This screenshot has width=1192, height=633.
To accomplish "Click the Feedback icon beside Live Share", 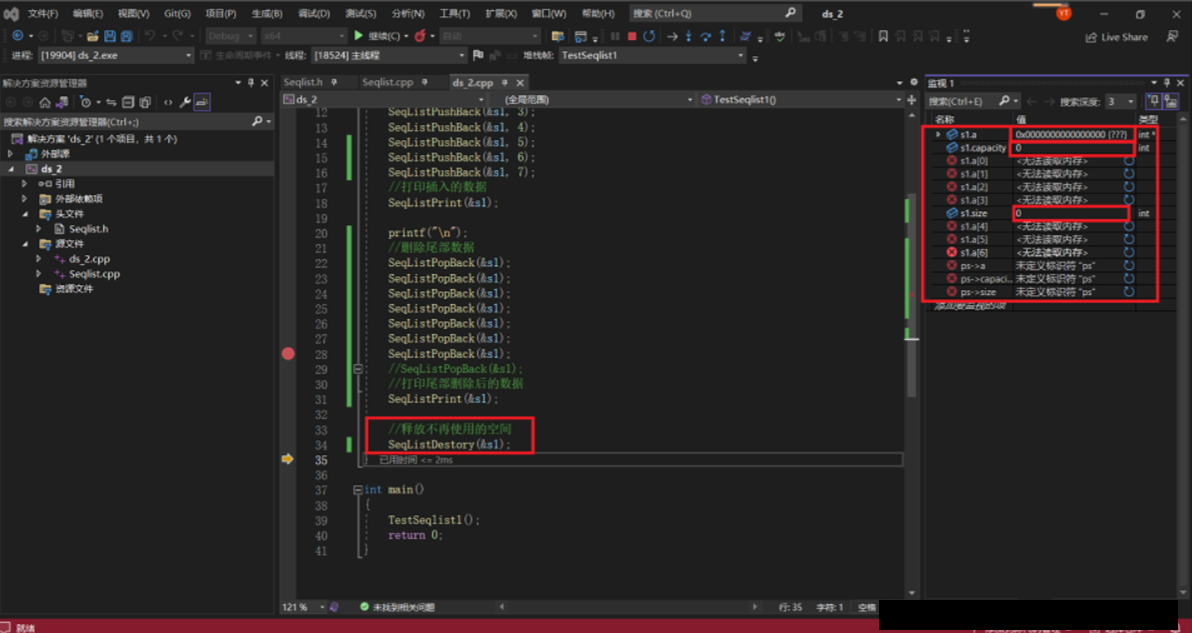I will point(1173,36).
